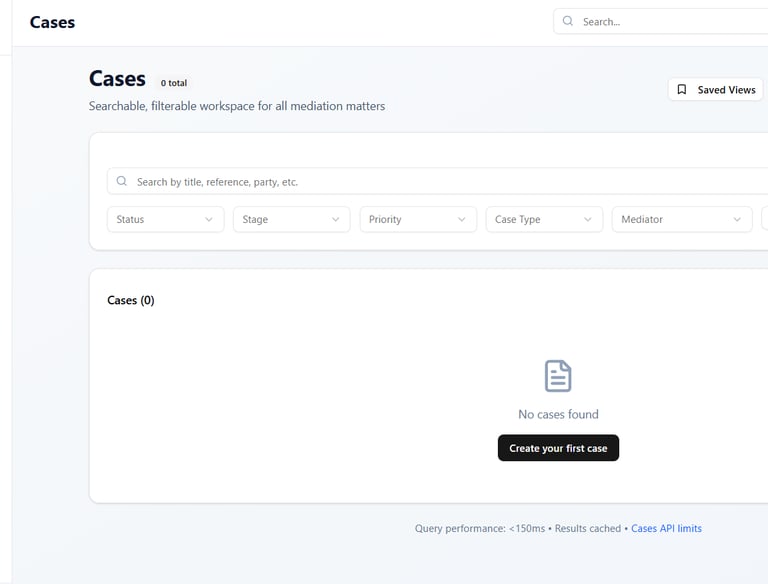Open the partially visible filter after Mediator
The image size is (768, 584).
click(x=765, y=219)
